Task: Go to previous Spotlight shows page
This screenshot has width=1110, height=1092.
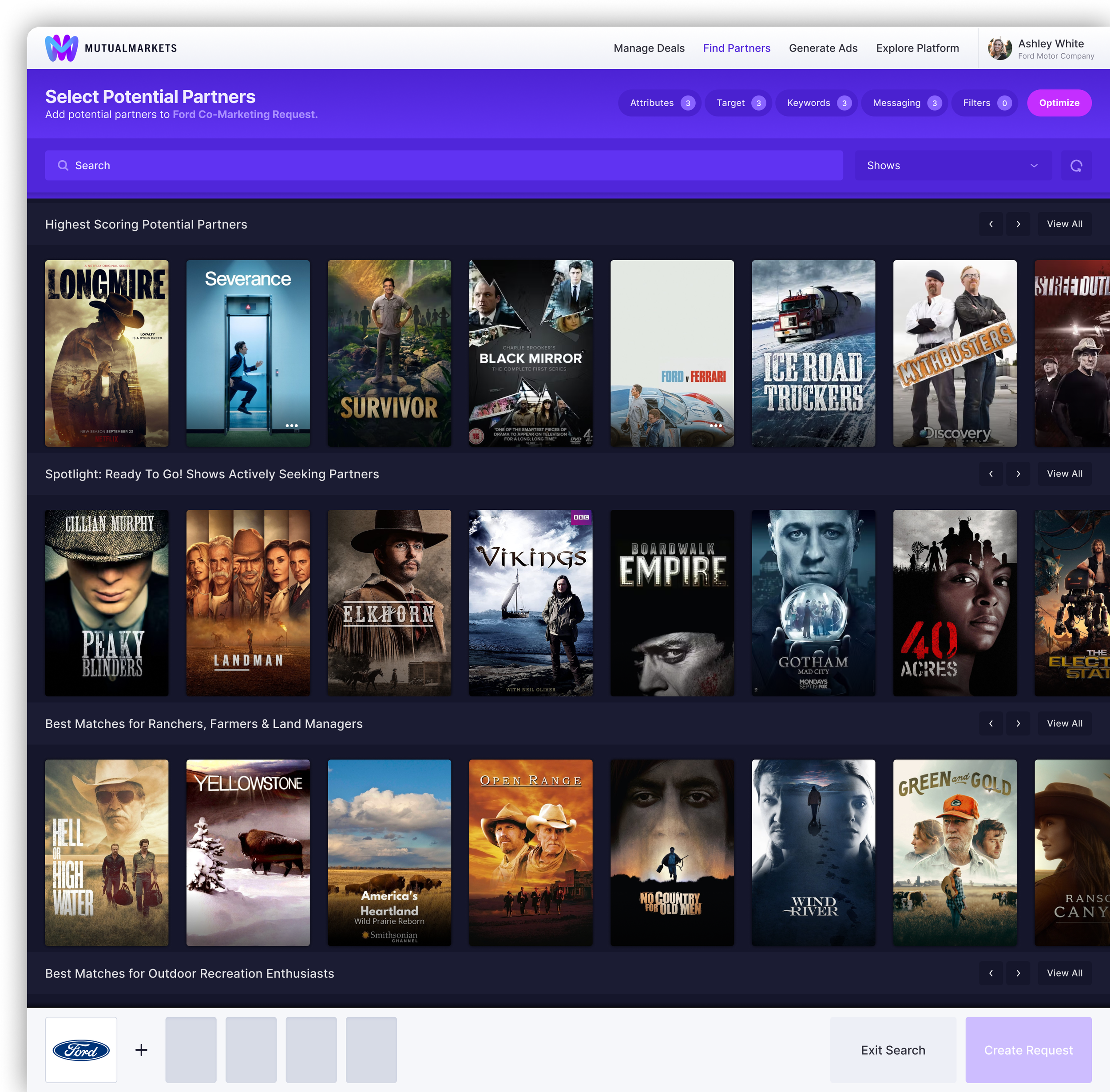Action: click(x=991, y=474)
